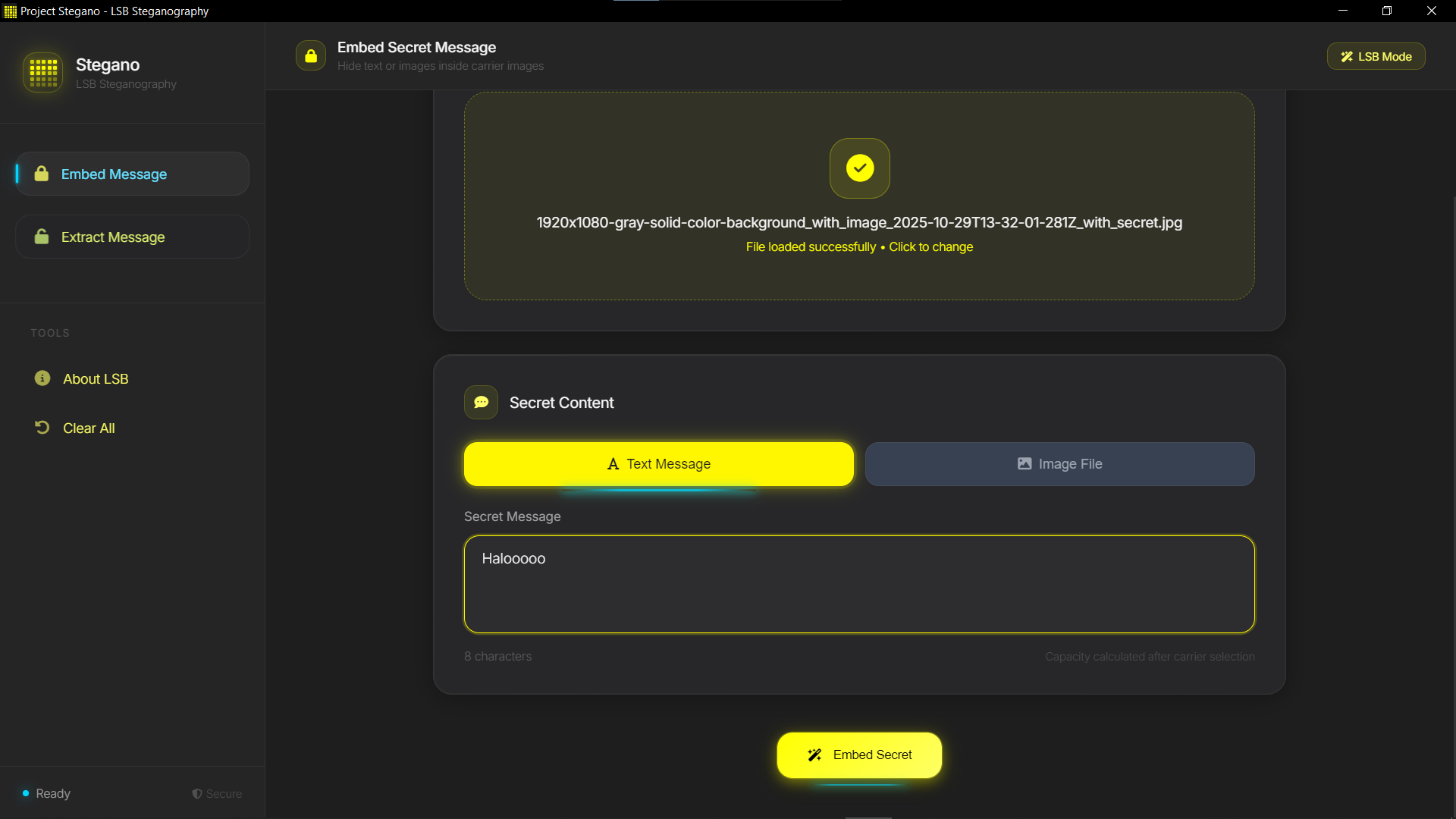Click the lock icon beside Embed Secret Message heading
This screenshot has height=819, width=1456.
point(311,55)
